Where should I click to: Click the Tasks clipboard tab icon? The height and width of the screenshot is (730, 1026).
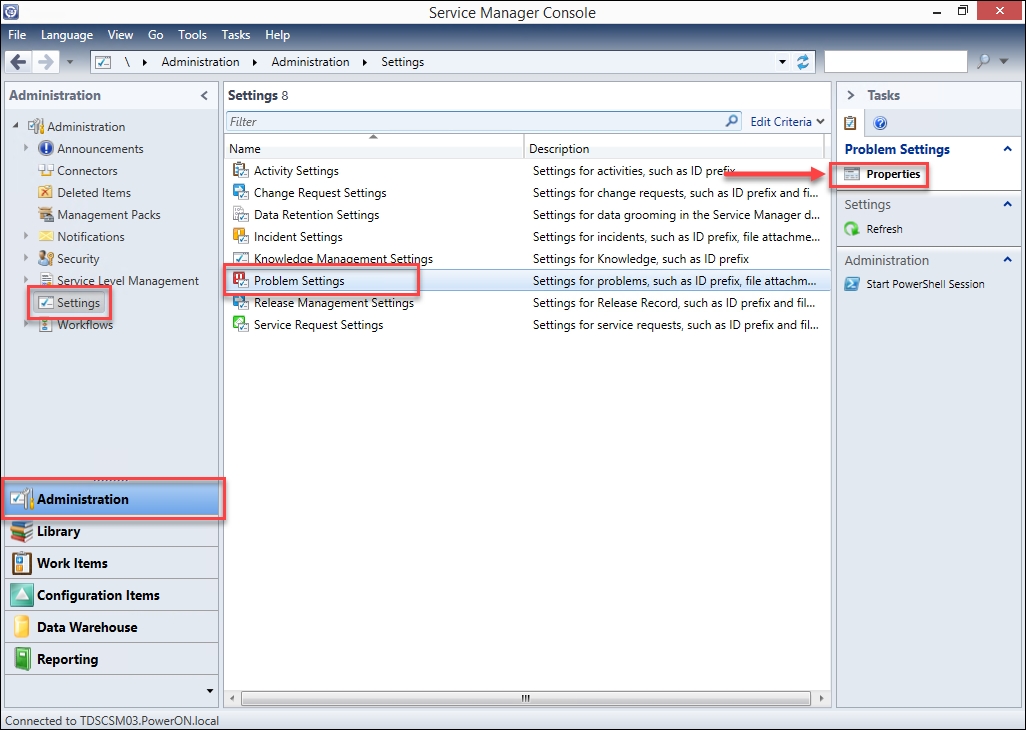pyautogui.click(x=850, y=122)
